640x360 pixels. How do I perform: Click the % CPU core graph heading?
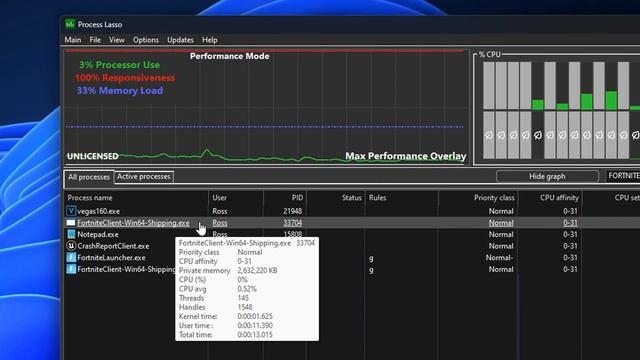[x=489, y=54]
